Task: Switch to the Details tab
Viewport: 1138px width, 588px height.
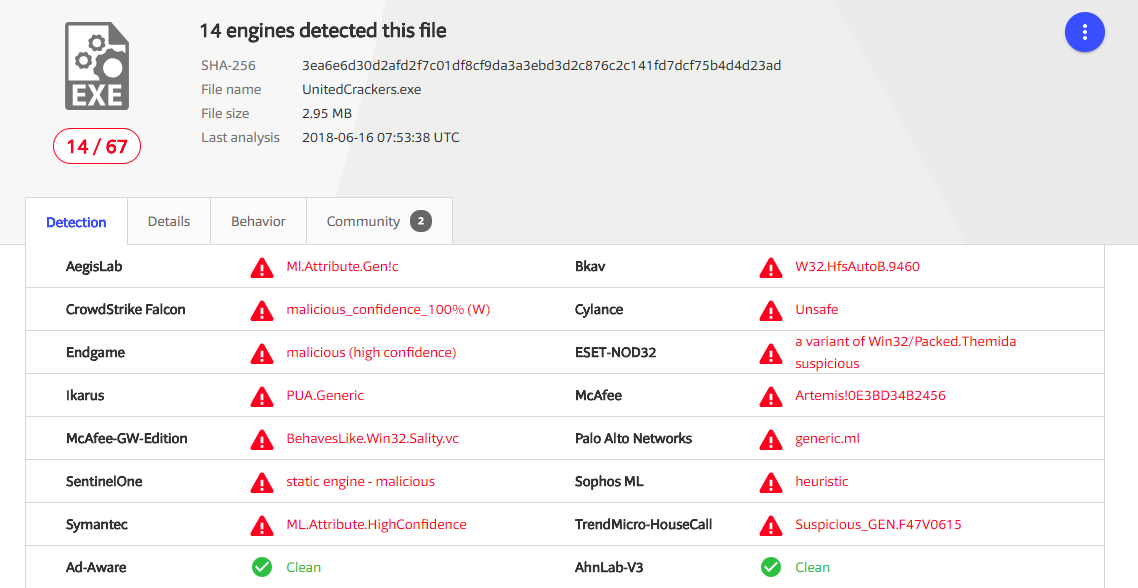Action: (x=169, y=221)
